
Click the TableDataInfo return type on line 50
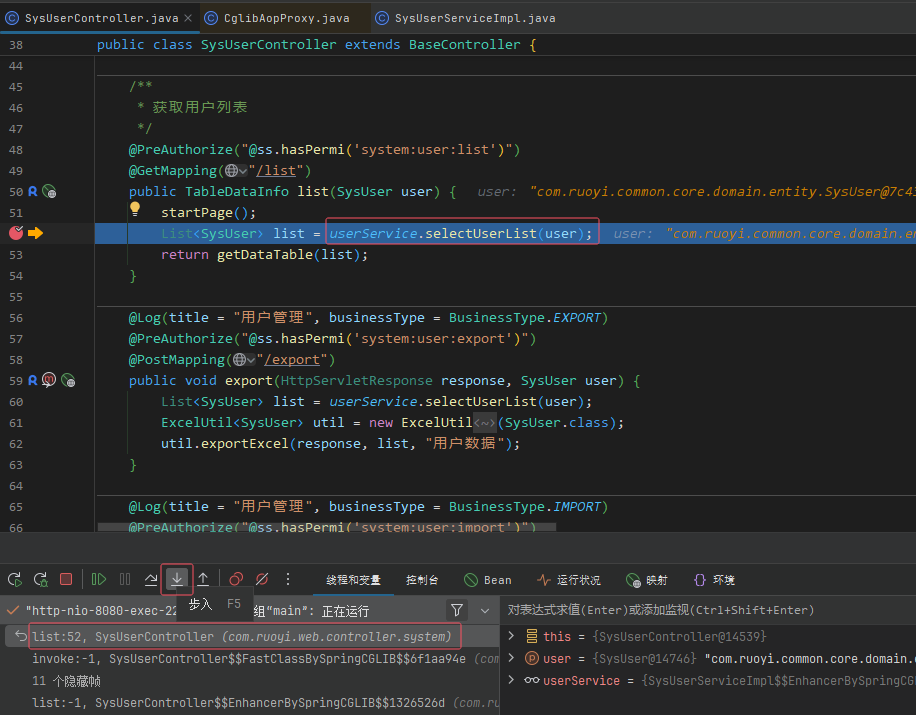tap(237, 192)
